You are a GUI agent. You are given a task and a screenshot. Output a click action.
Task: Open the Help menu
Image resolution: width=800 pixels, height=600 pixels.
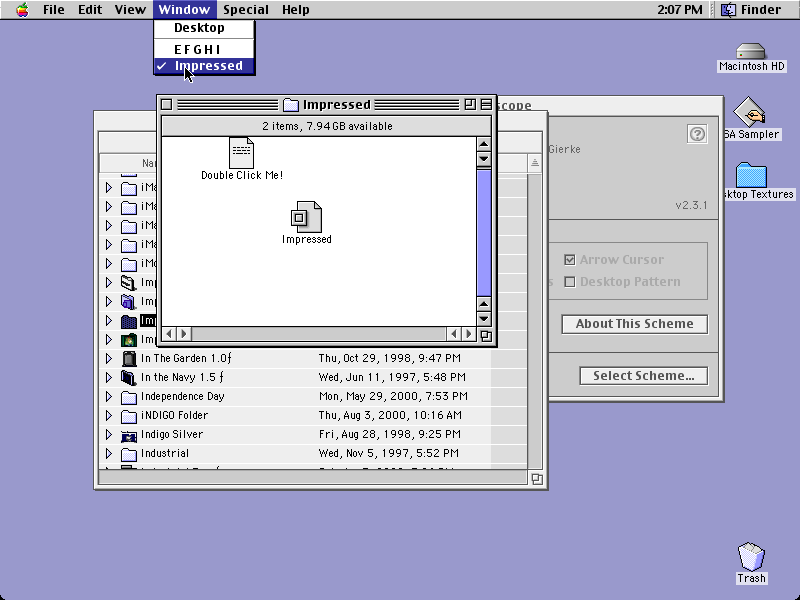[295, 9]
